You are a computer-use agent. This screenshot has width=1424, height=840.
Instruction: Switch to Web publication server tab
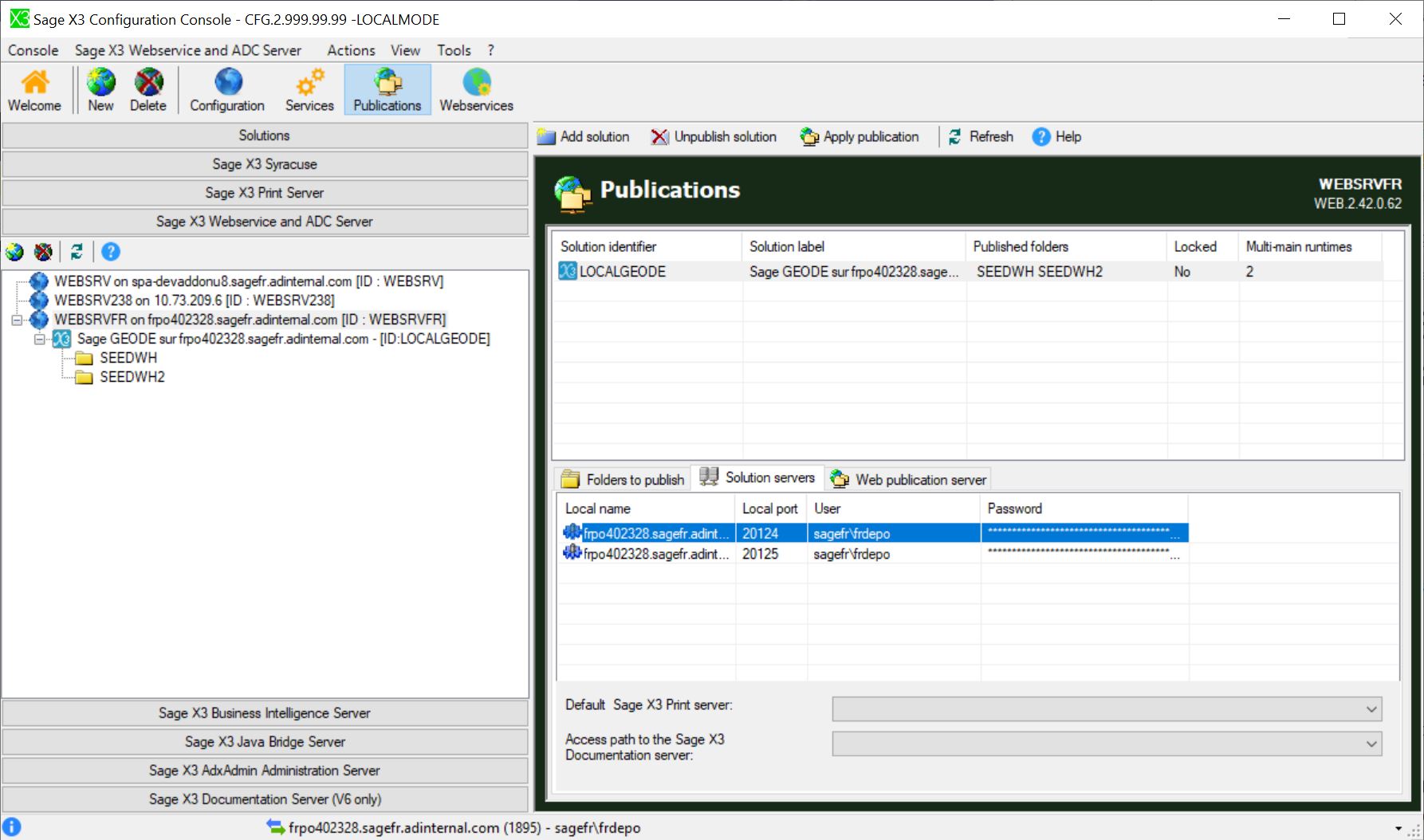909,480
